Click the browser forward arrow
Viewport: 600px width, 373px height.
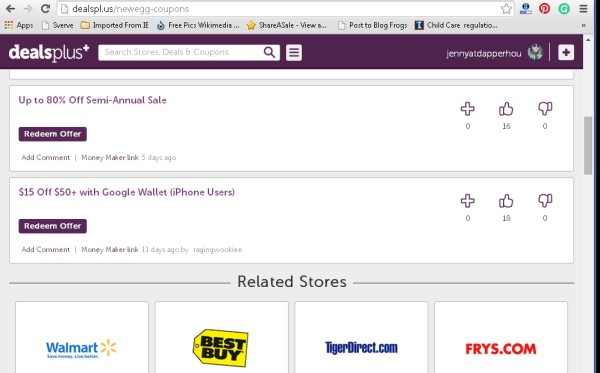click(28, 8)
